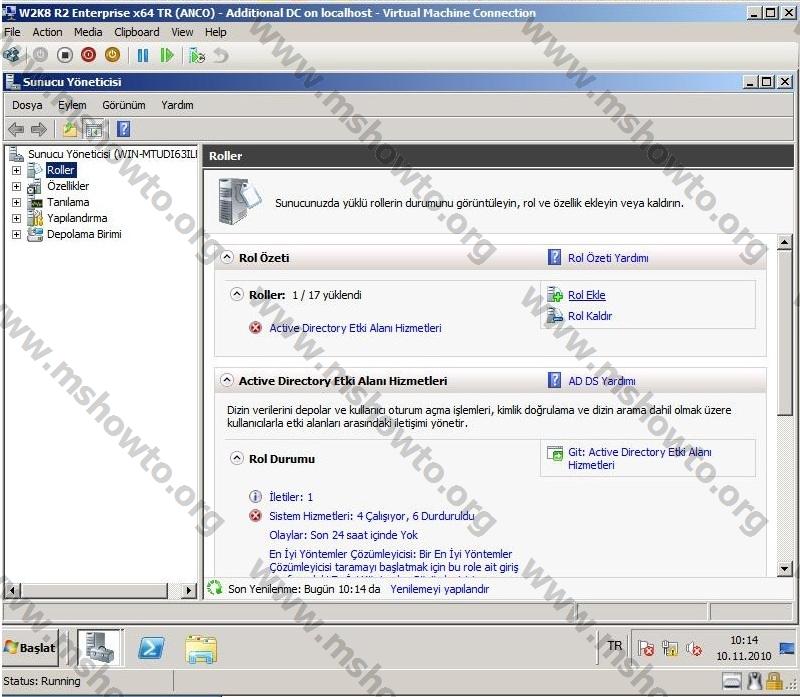
Task: Open the File menu of VM Connection
Action: [12, 32]
